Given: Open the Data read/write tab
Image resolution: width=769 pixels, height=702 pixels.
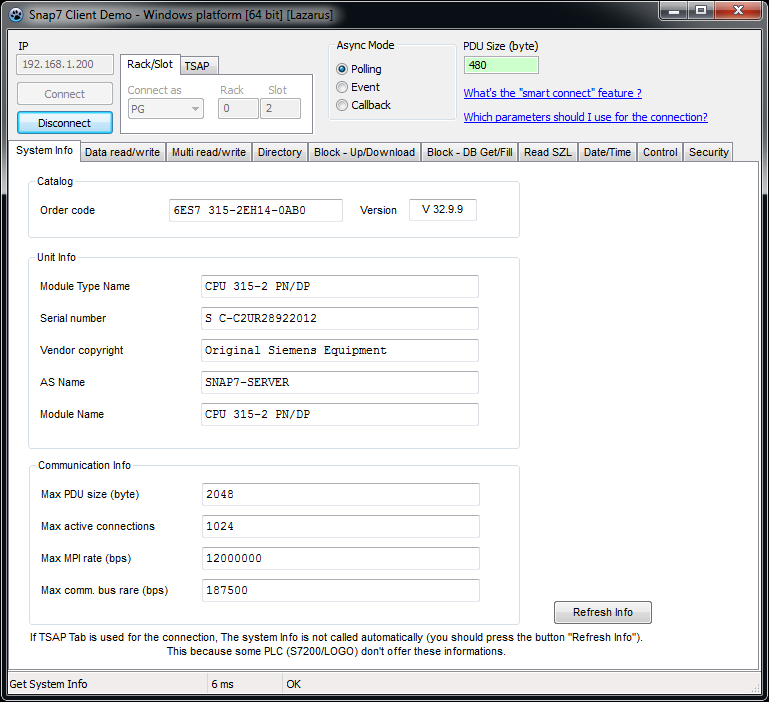Looking at the screenshot, I should tap(122, 152).
